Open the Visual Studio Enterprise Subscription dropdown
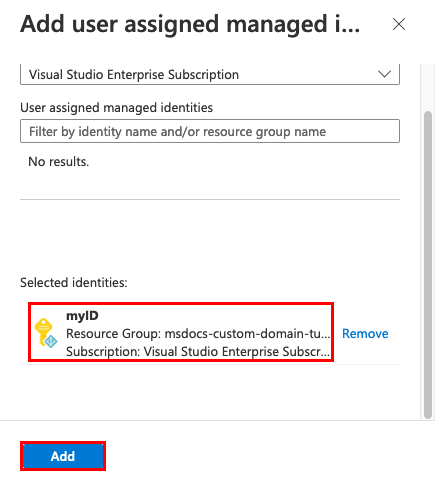 coord(210,74)
